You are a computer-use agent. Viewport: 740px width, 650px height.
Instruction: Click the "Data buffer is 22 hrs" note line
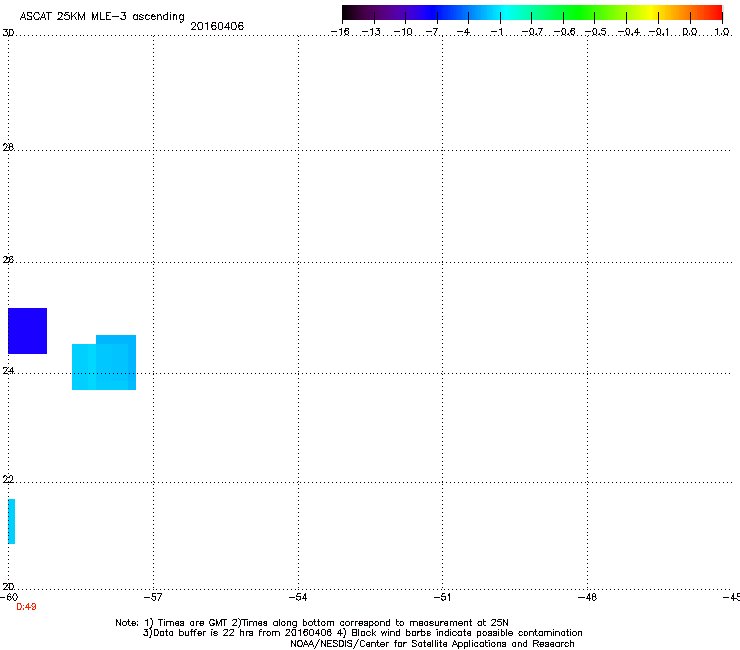coord(362,633)
